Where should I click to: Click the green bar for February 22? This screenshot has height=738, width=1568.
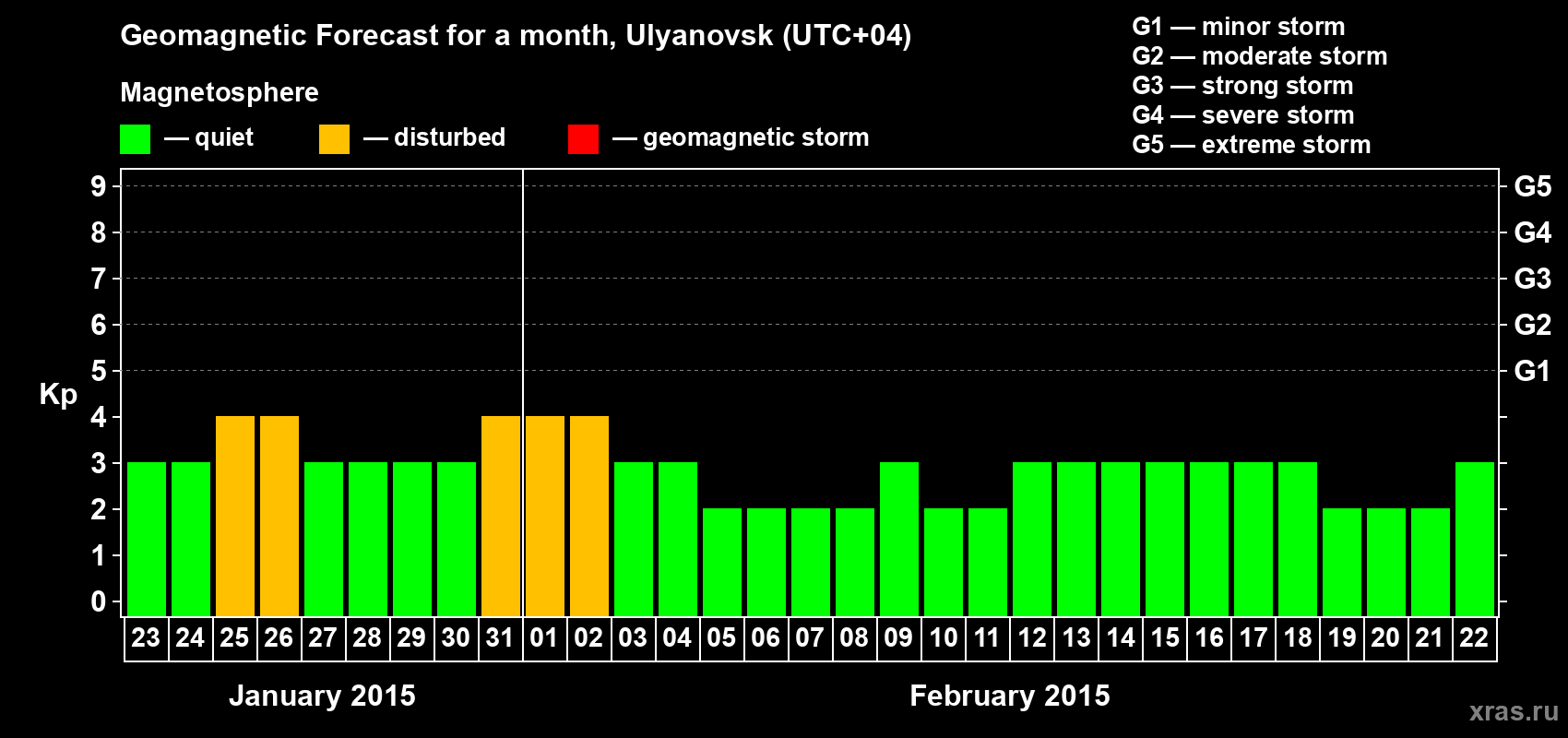coord(1475,540)
